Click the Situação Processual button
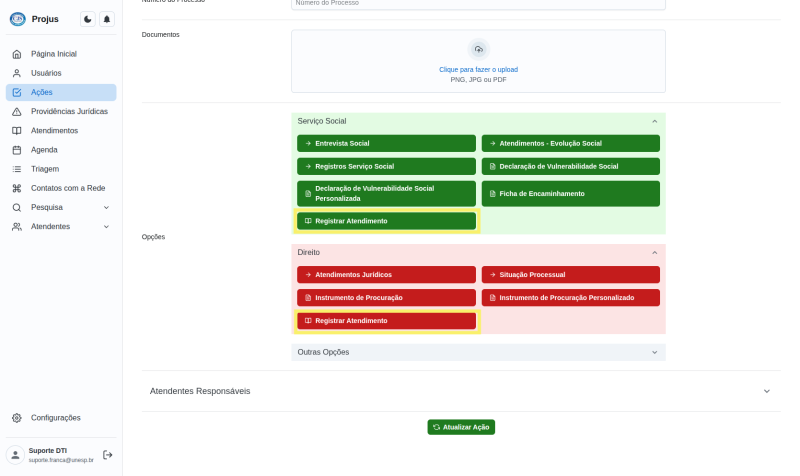Screen dimensions: 800x476 click(x=570, y=274)
